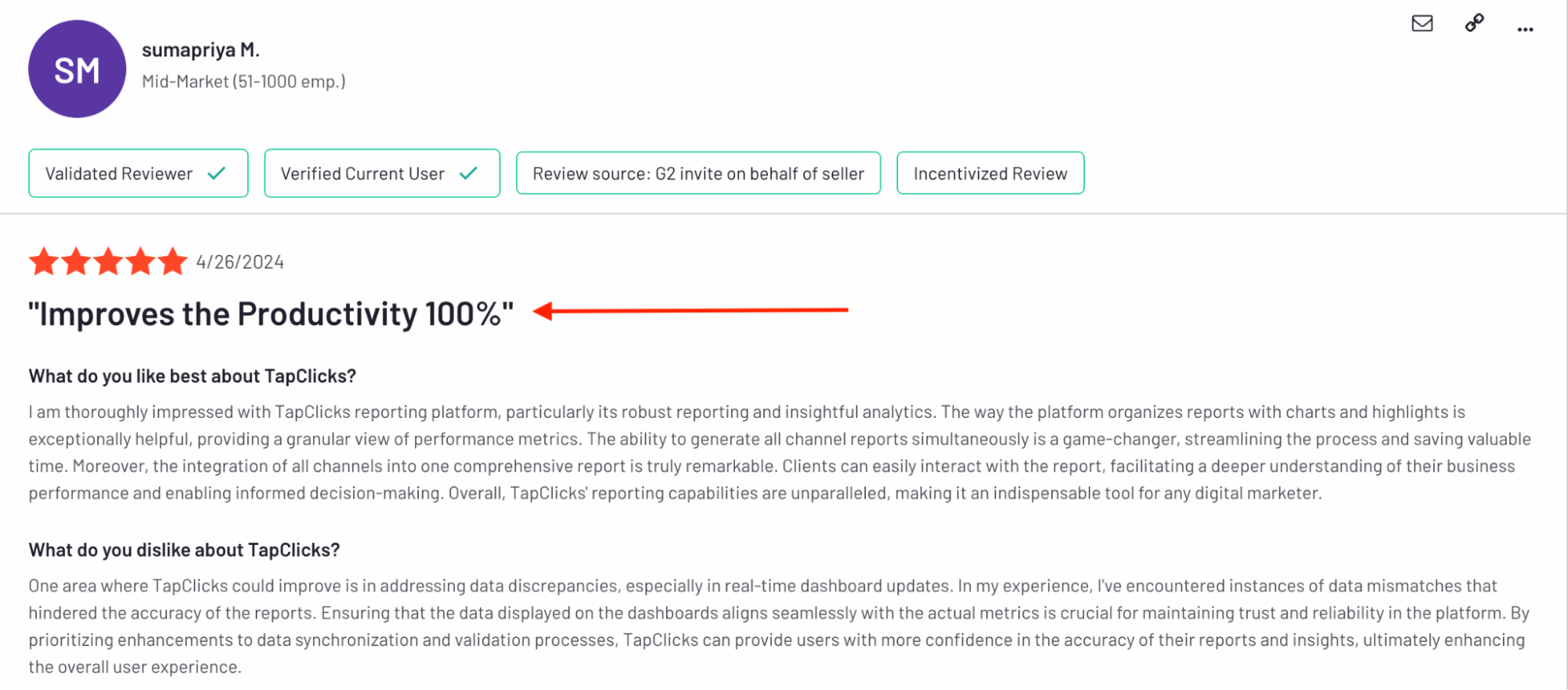
Task: Click the checkmark on Validated Reviewer badge
Action: point(217,173)
